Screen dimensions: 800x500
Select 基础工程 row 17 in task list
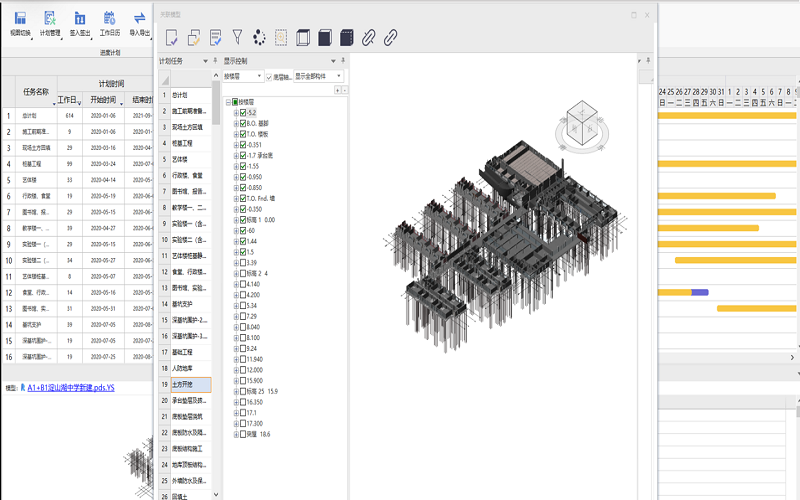[x=191, y=352]
